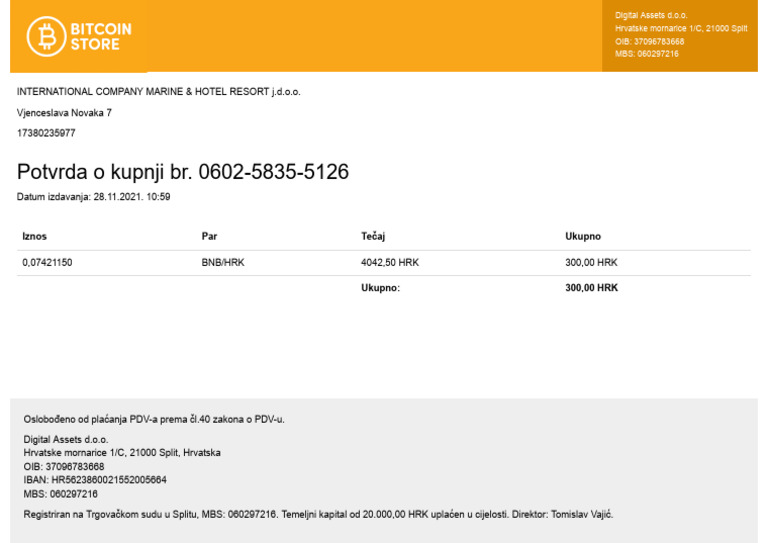Select the 'Oslobođeno od plaćanja PDV-a' notice
This screenshot has height=543, width=768.
point(154,420)
